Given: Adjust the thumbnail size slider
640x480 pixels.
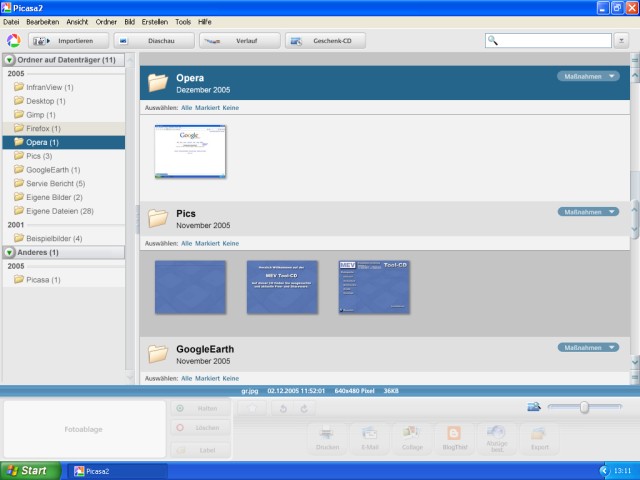Looking at the screenshot, I should pyautogui.click(x=584, y=407).
